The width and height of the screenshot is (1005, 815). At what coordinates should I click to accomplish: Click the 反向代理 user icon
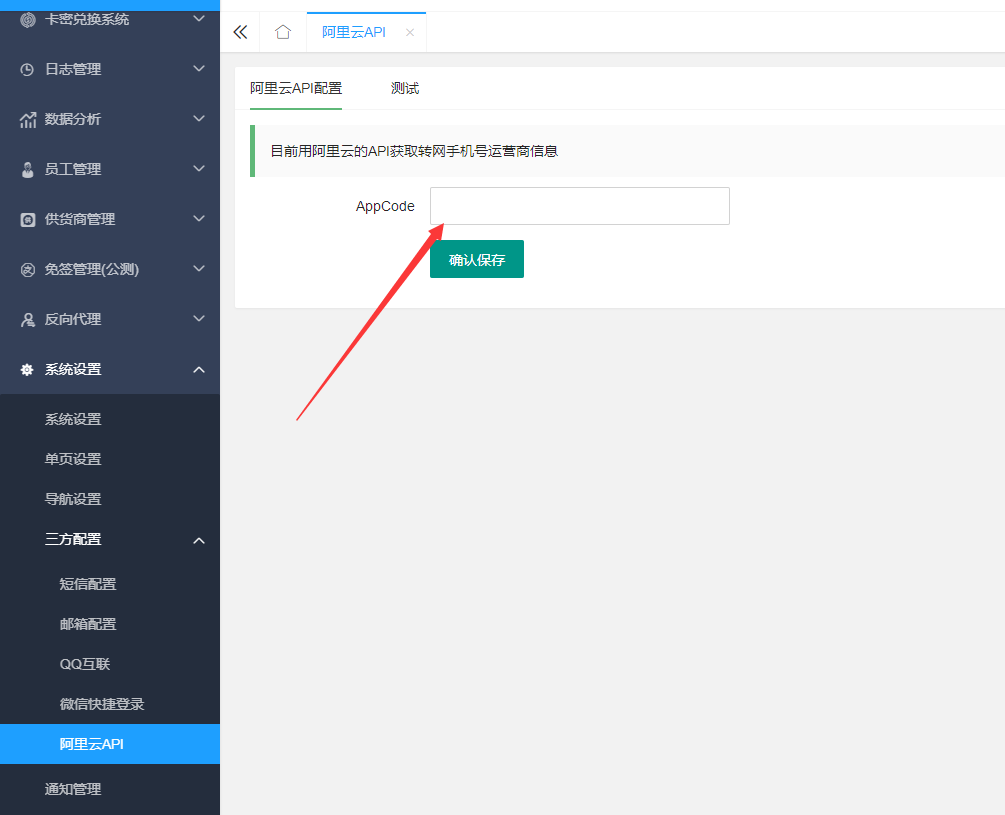point(28,320)
